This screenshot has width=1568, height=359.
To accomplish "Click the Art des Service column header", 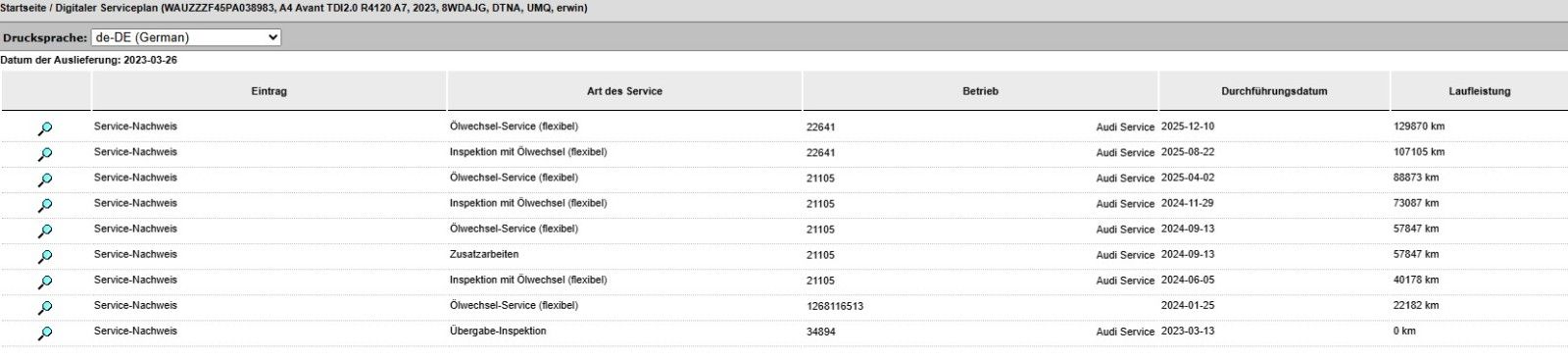I will (x=624, y=91).
